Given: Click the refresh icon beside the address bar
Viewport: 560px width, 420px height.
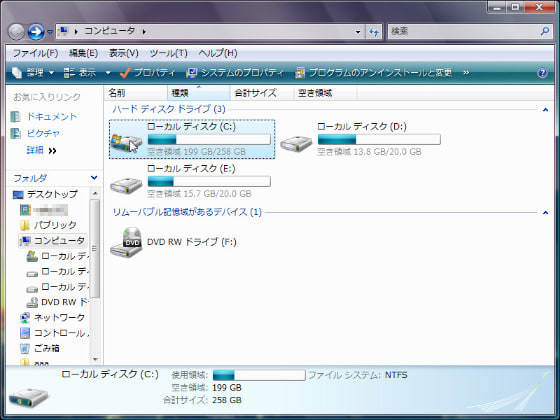Looking at the screenshot, I should pos(374,32).
